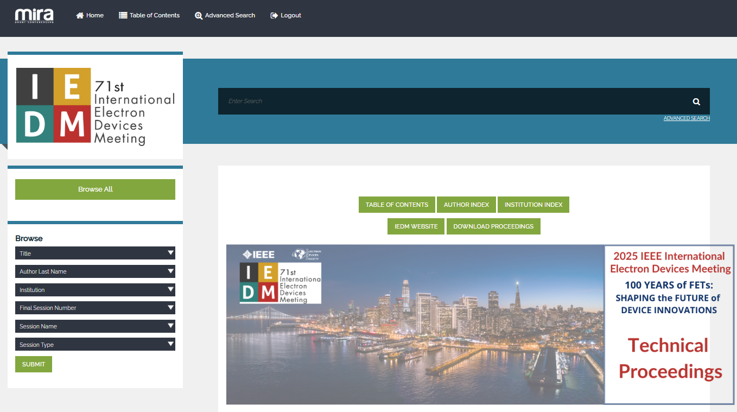Click the INSTITUTION INDEX button
This screenshot has height=412, width=737.
[x=533, y=205]
